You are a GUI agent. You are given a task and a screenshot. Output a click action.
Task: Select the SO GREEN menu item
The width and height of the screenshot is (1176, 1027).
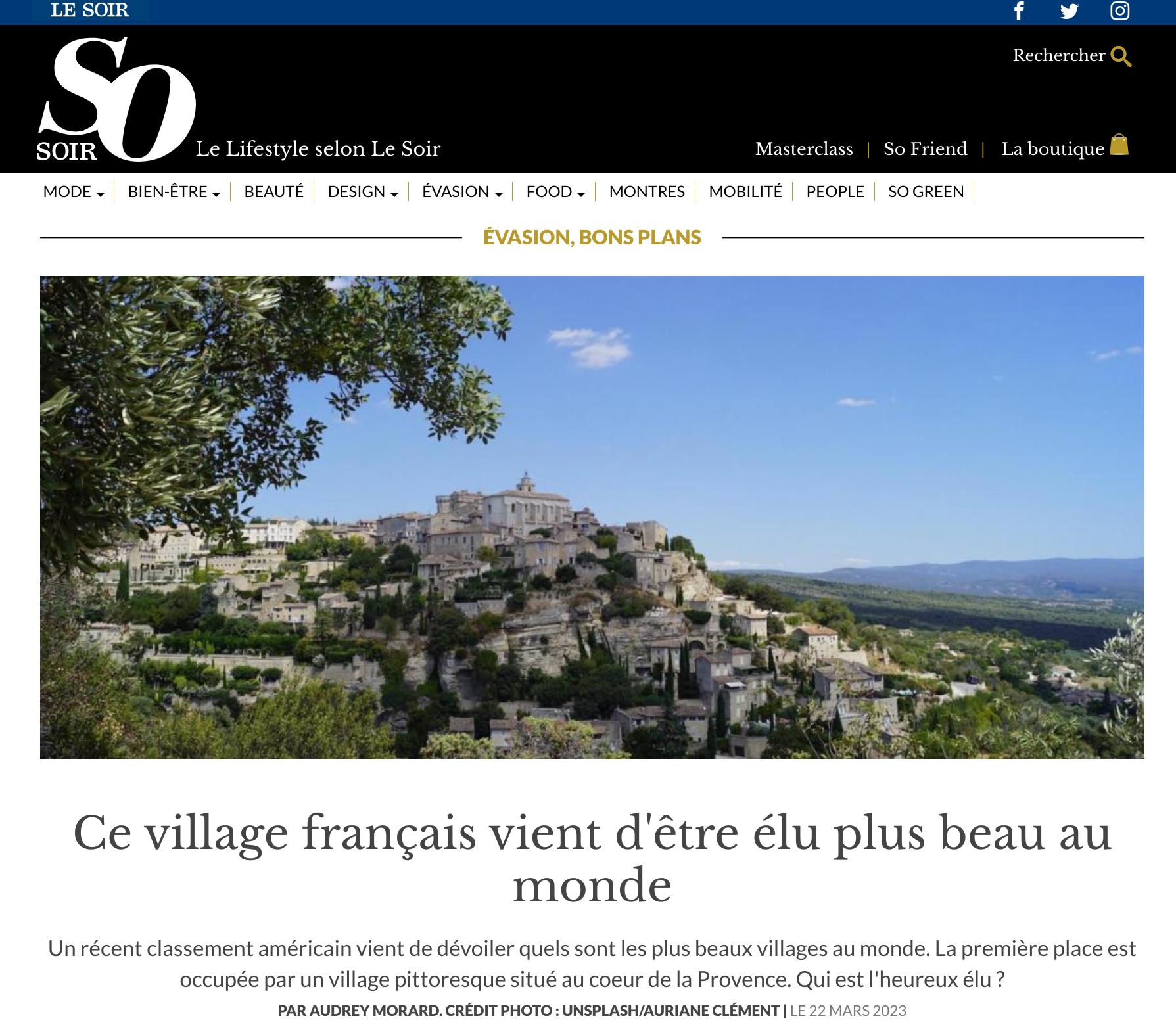[x=926, y=192]
